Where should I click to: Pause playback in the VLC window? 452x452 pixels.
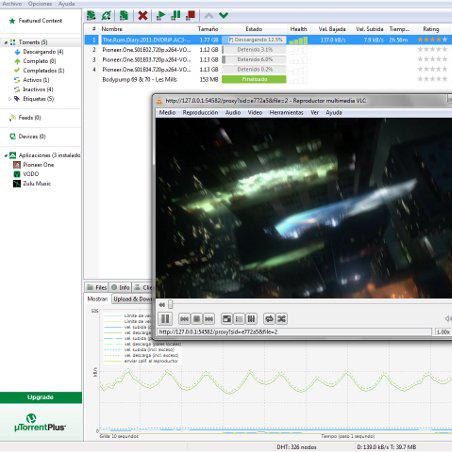(x=165, y=319)
